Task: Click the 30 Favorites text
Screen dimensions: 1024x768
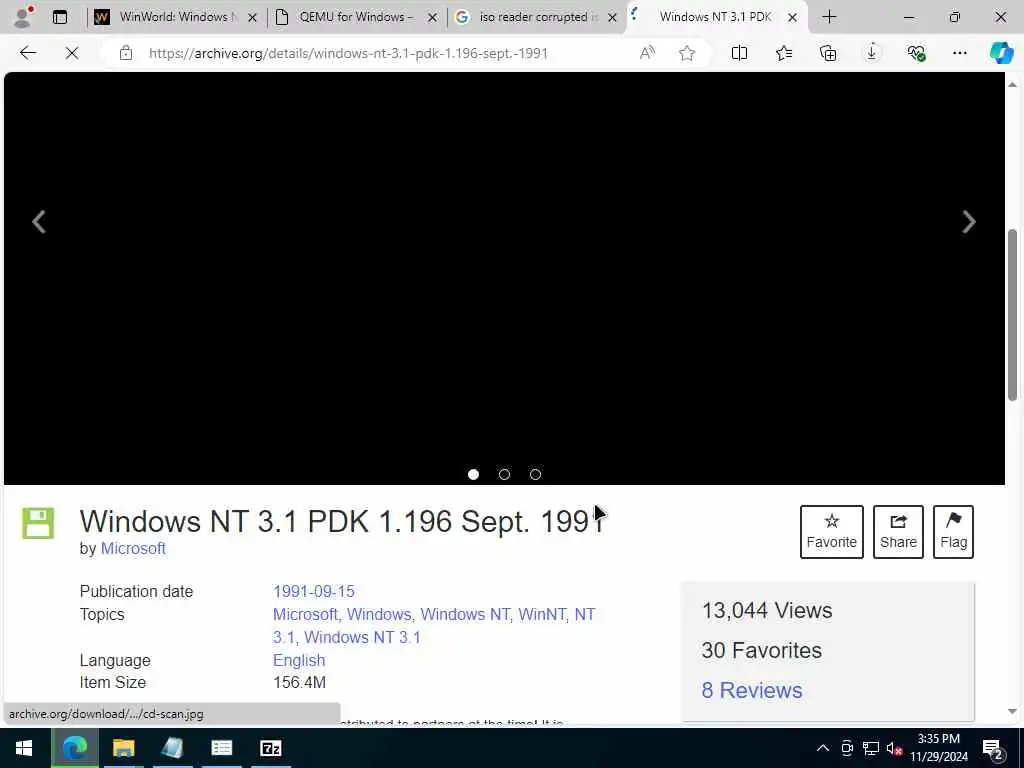Action: click(761, 650)
